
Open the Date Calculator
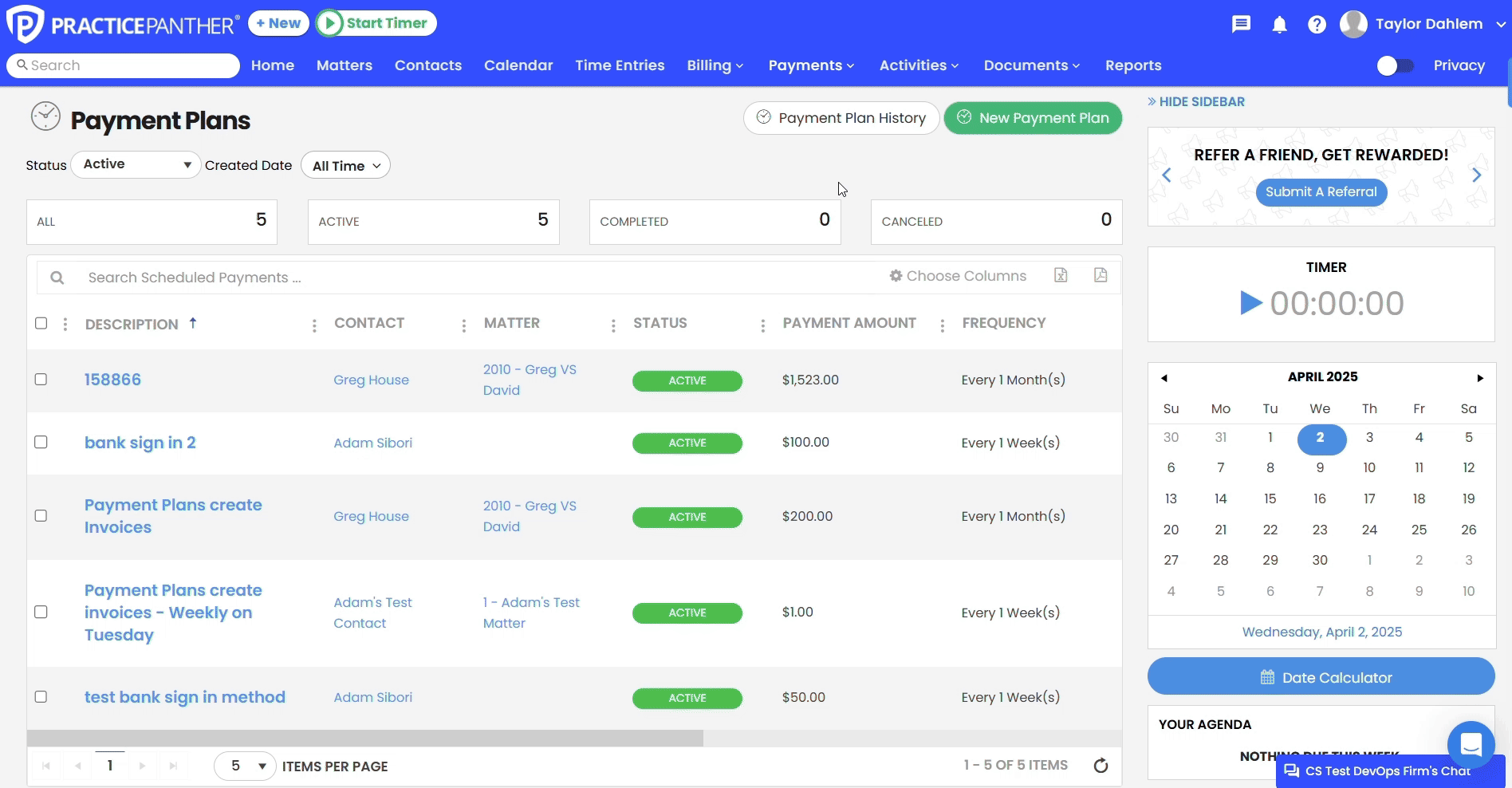point(1321,677)
